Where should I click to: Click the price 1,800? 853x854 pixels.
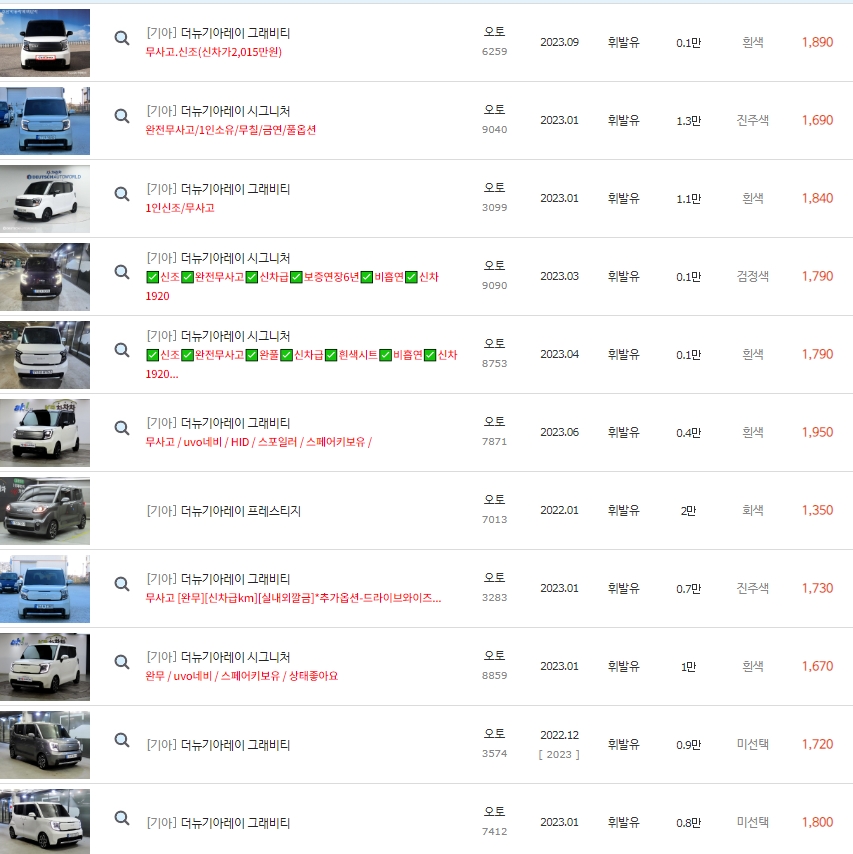(817, 822)
